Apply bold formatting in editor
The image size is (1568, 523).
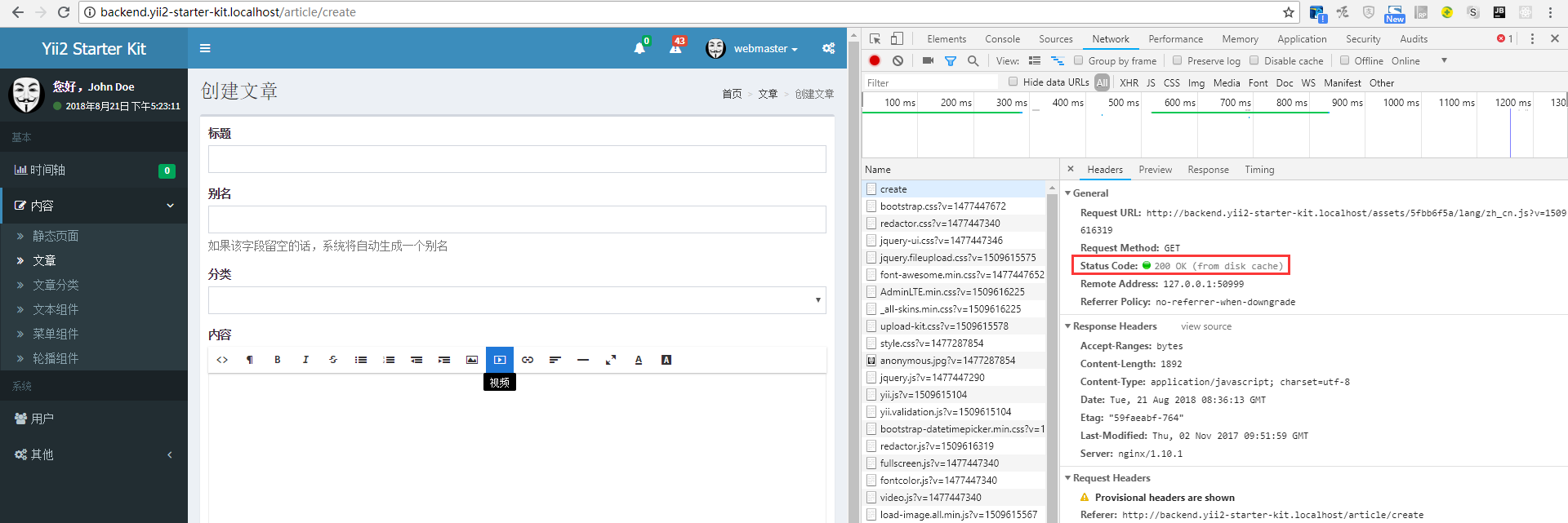(278, 360)
